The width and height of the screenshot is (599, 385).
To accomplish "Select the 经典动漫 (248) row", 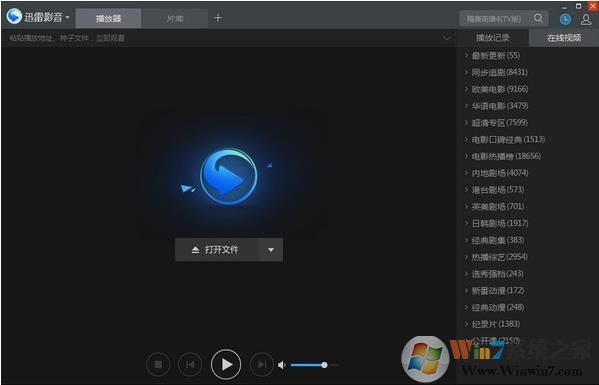I will [528, 307].
